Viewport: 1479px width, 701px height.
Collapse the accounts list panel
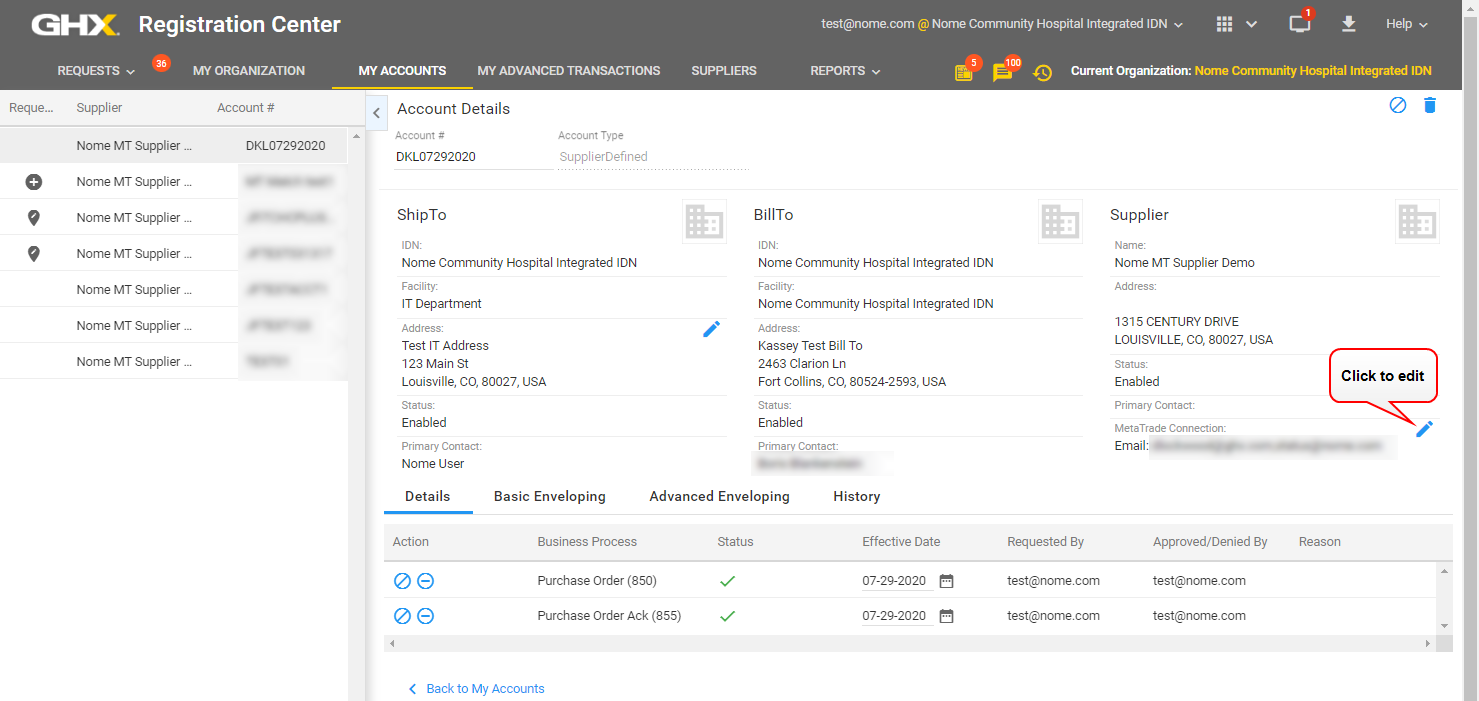coord(376,113)
